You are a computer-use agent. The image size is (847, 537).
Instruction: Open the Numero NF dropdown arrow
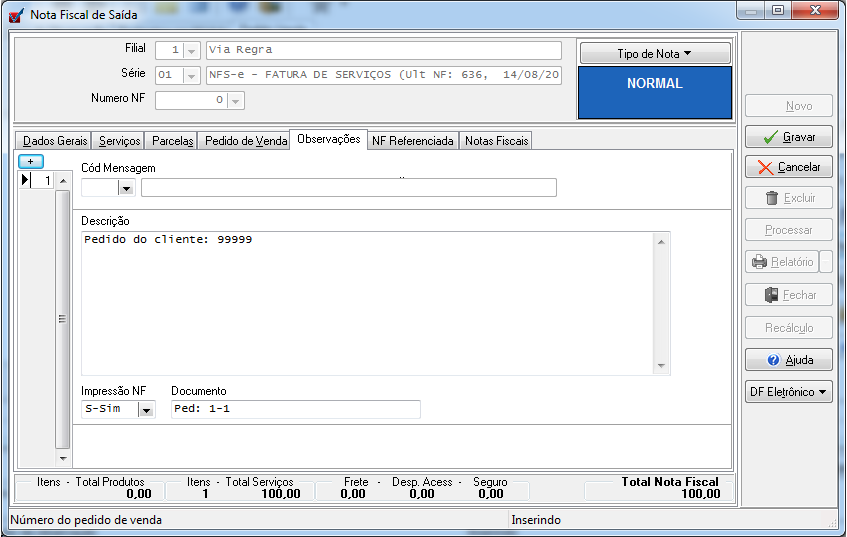pyautogui.click(x=235, y=100)
